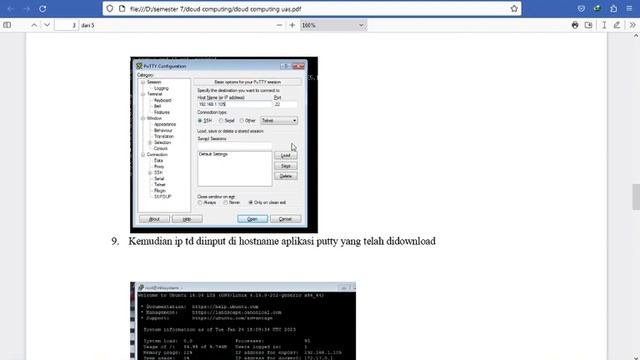The width and height of the screenshot is (640, 360).
Task: Click the Port field showing 22
Action: click(x=285, y=104)
